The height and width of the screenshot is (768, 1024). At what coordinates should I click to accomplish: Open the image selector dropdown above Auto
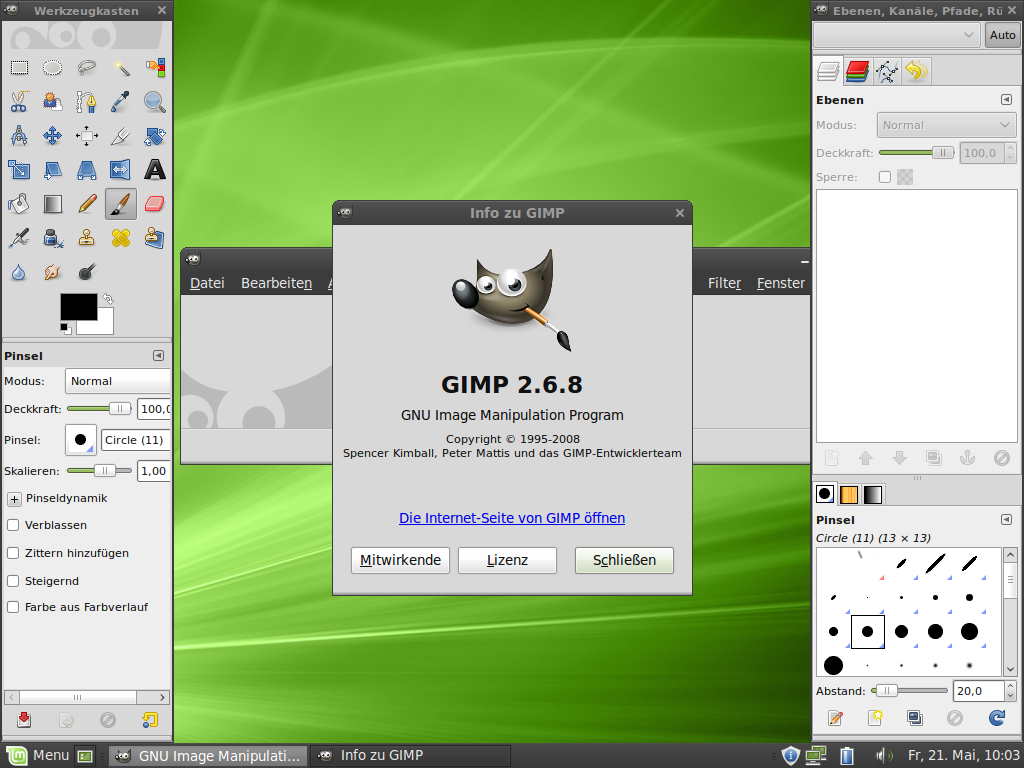895,35
